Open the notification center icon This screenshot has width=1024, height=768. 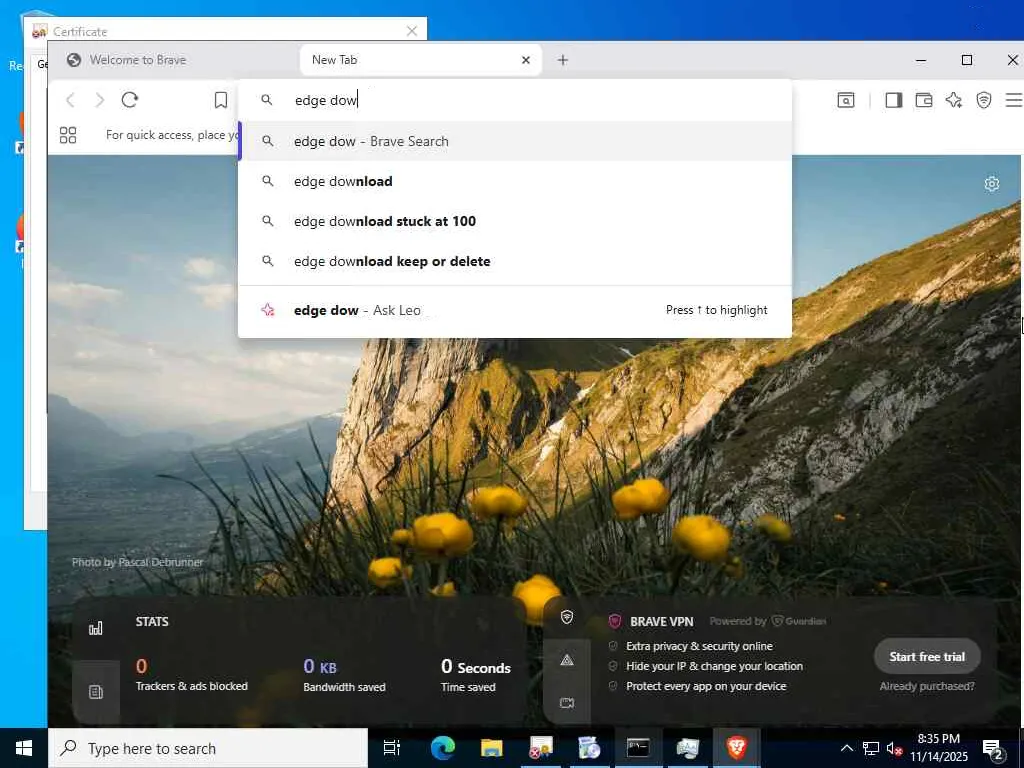pos(993,750)
